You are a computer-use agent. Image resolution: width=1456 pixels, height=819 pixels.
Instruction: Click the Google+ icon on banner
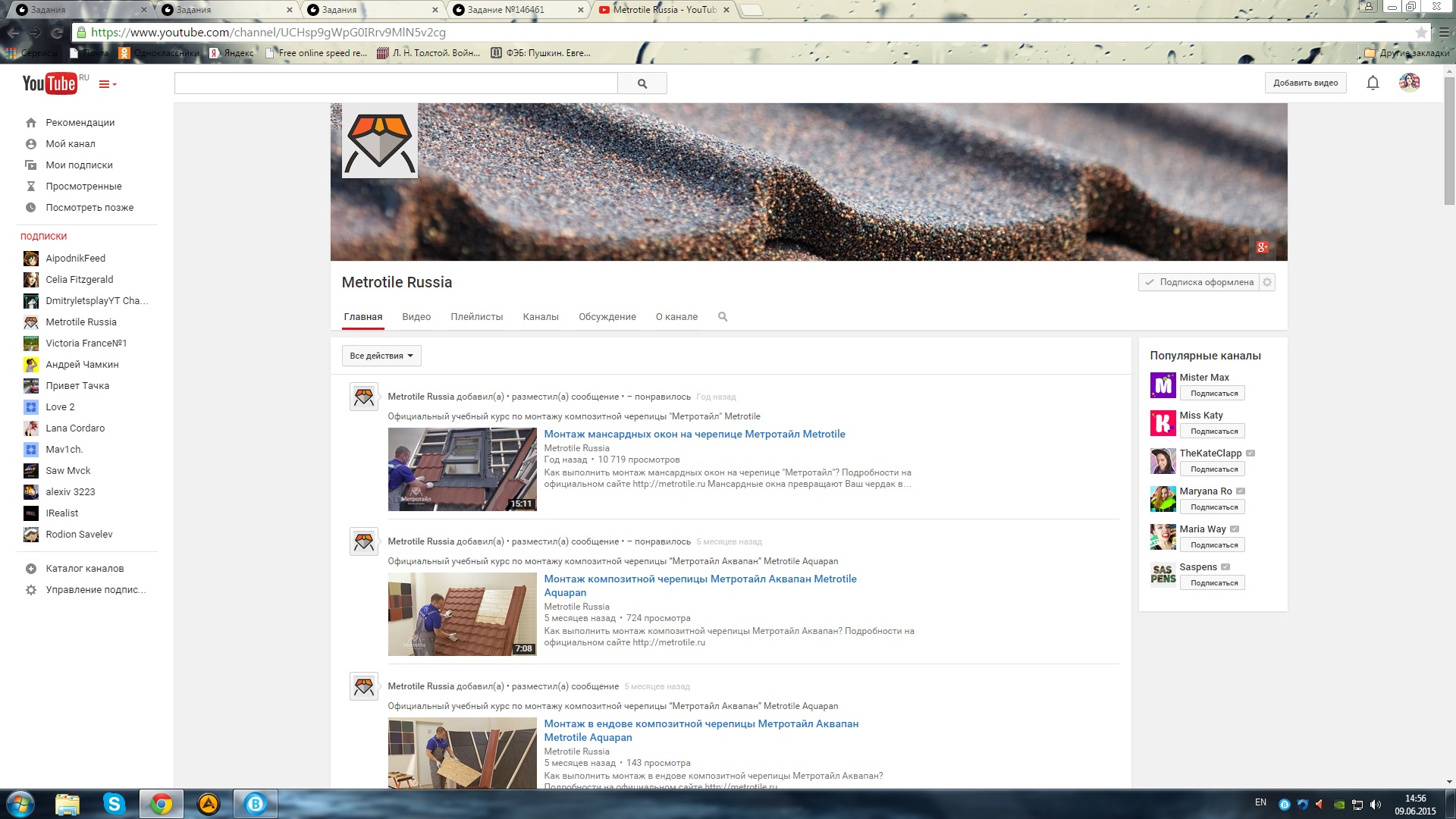1262,247
